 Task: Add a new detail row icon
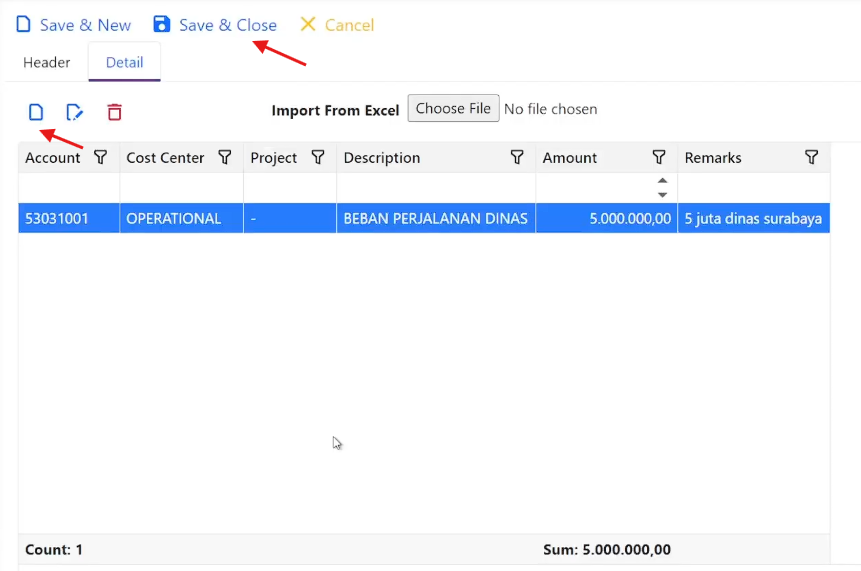(x=36, y=112)
